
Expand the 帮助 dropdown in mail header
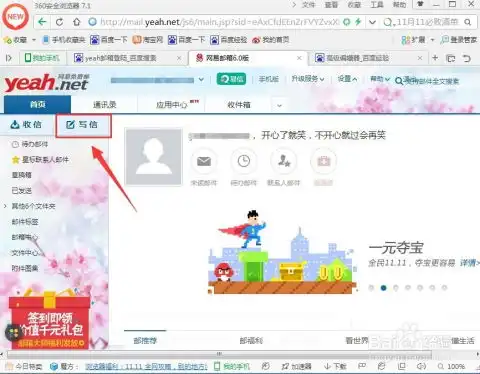coord(380,79)
